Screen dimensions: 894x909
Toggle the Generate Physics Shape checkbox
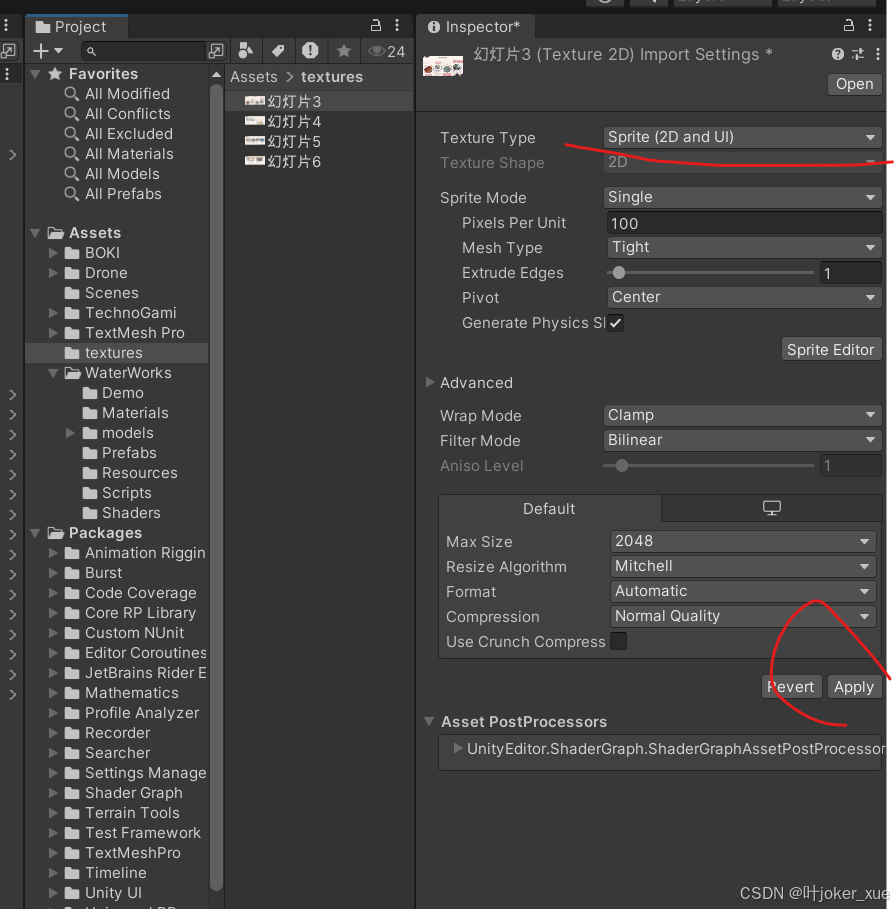(617, 323)
